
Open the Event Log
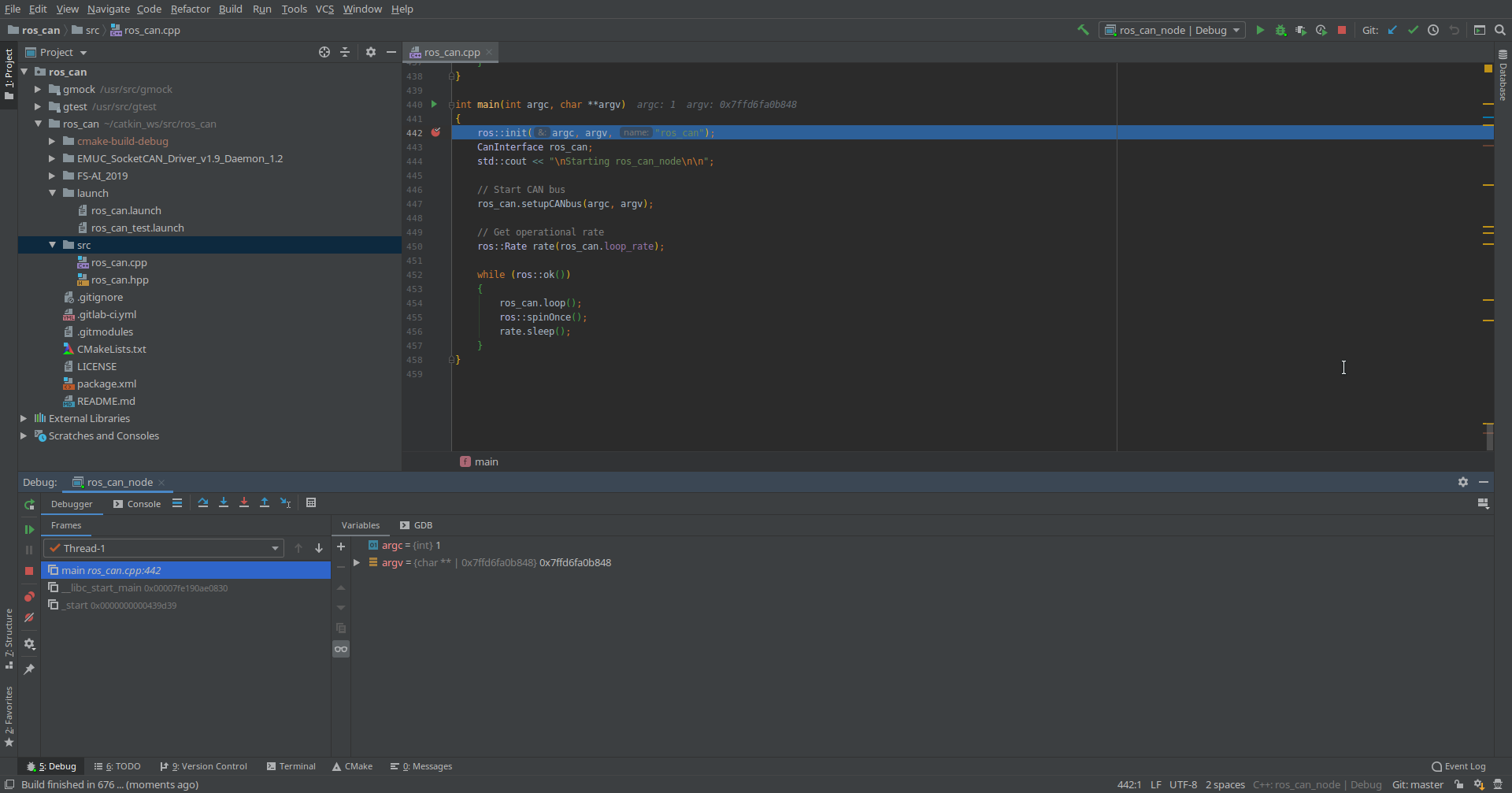pos(1458,766)
